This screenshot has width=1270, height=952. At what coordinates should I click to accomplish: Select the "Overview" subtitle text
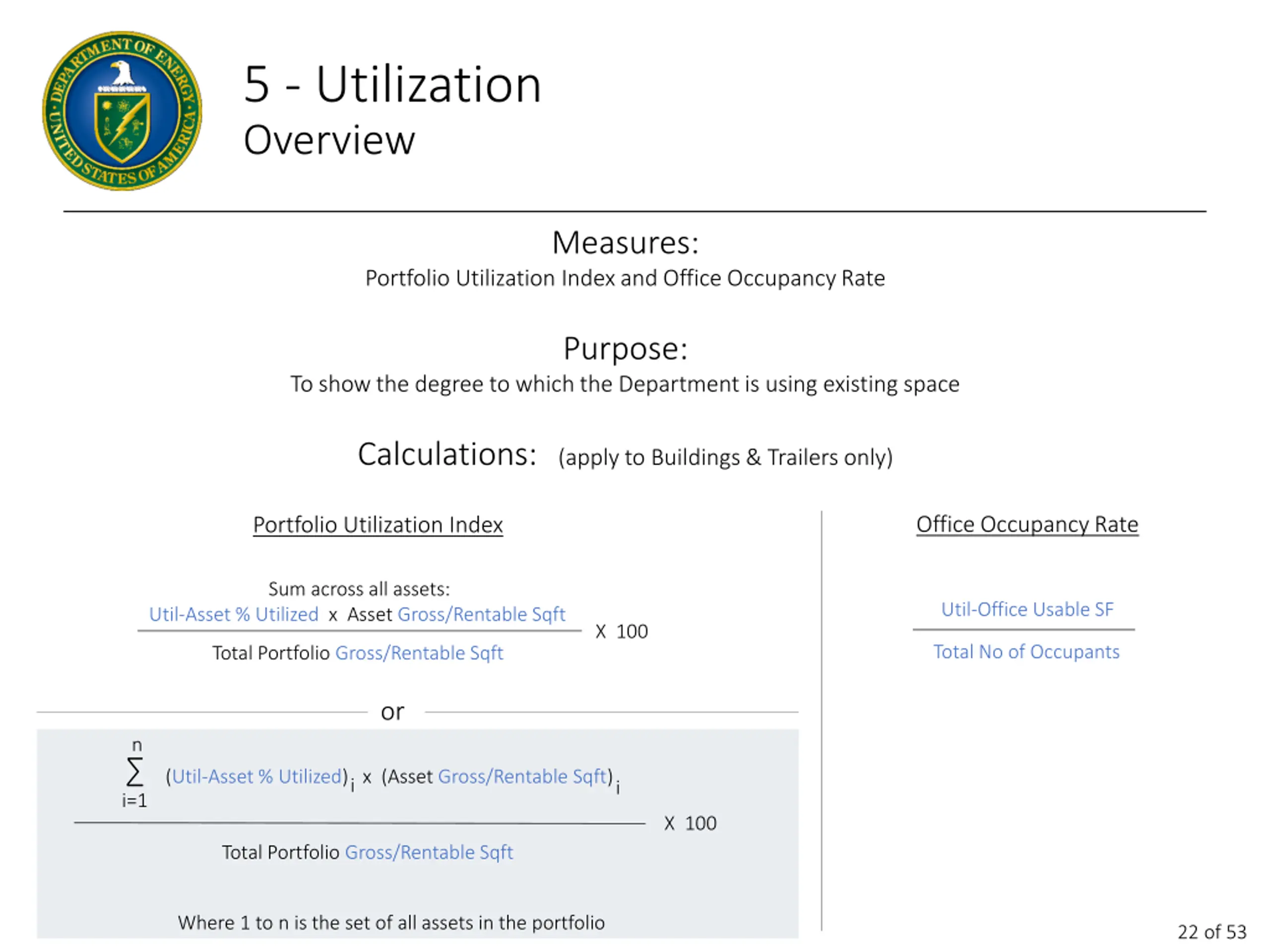click(x=329, y=140)
